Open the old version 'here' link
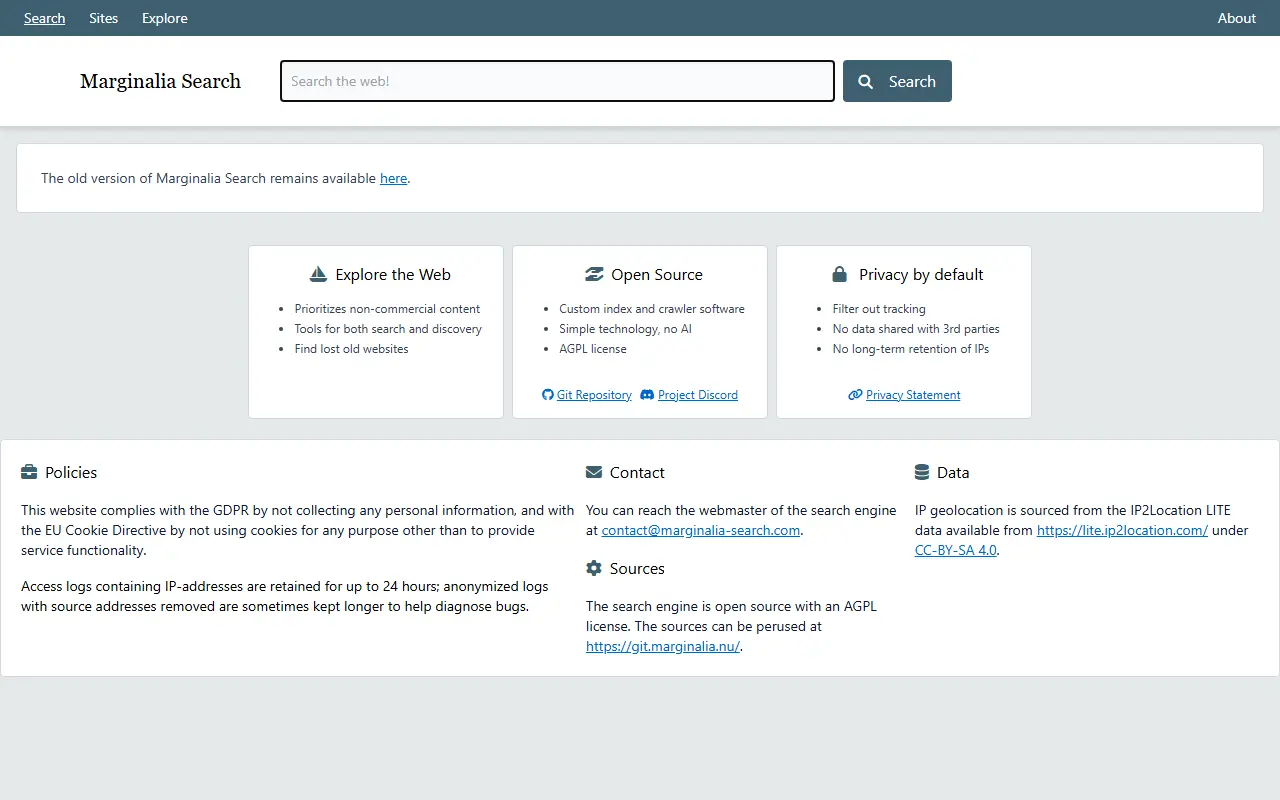This screenshot has width=1280, height=800. tap(394, 178)
